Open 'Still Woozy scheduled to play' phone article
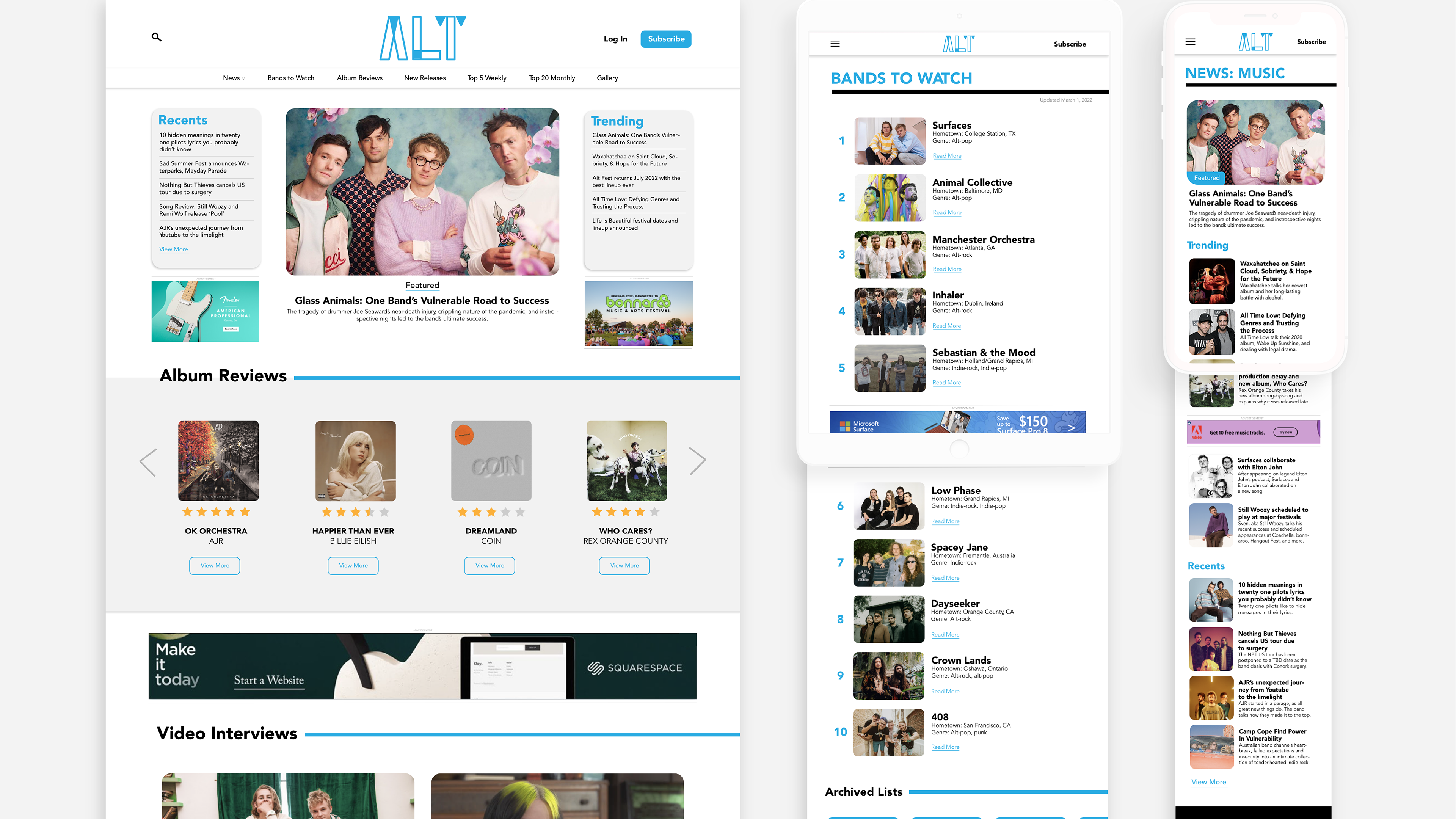The image size is (1456, 819). point(1250,525)
